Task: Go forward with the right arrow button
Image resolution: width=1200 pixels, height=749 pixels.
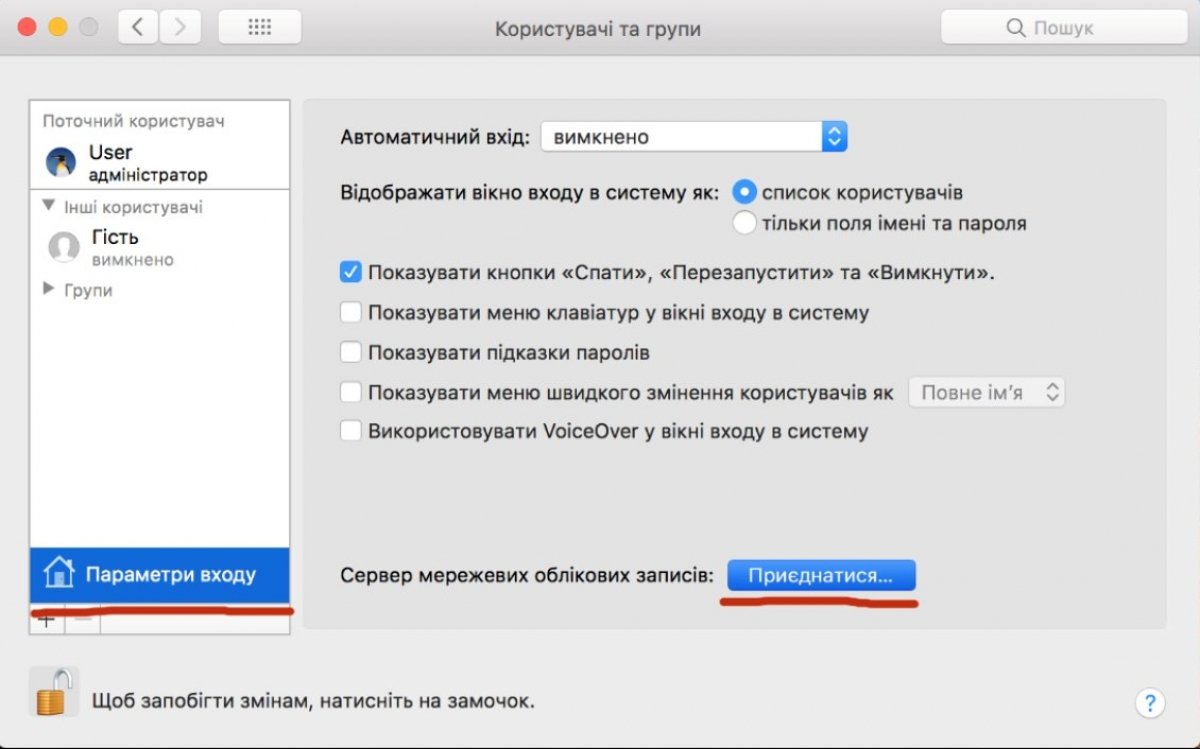Action: (179, 27)
